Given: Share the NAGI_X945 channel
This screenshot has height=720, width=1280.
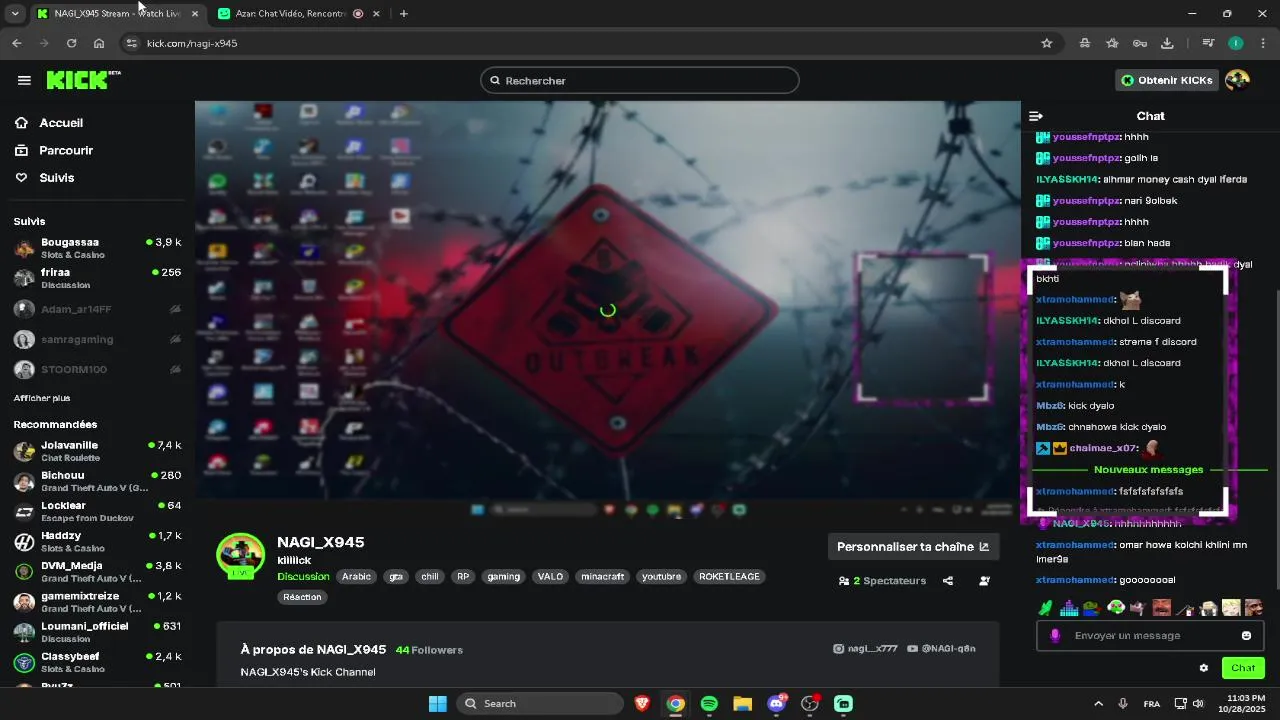Looking at the screenshot, I should tap(948, 581).
